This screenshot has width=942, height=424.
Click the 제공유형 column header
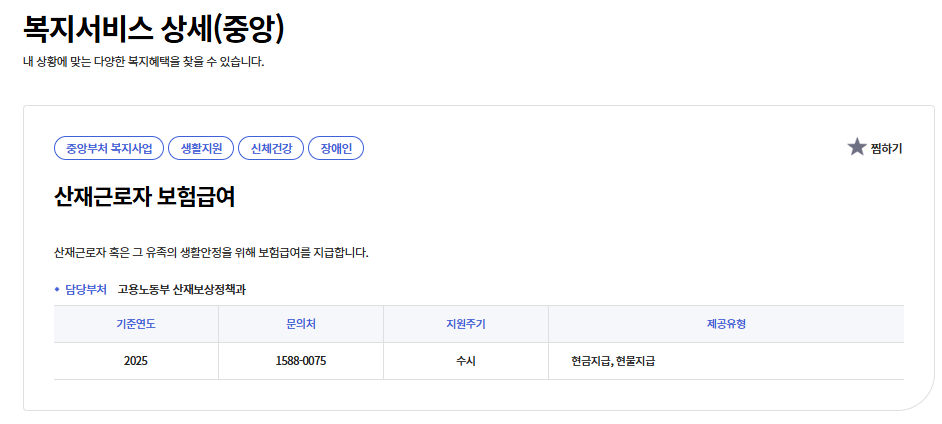(x=726, y=324)
